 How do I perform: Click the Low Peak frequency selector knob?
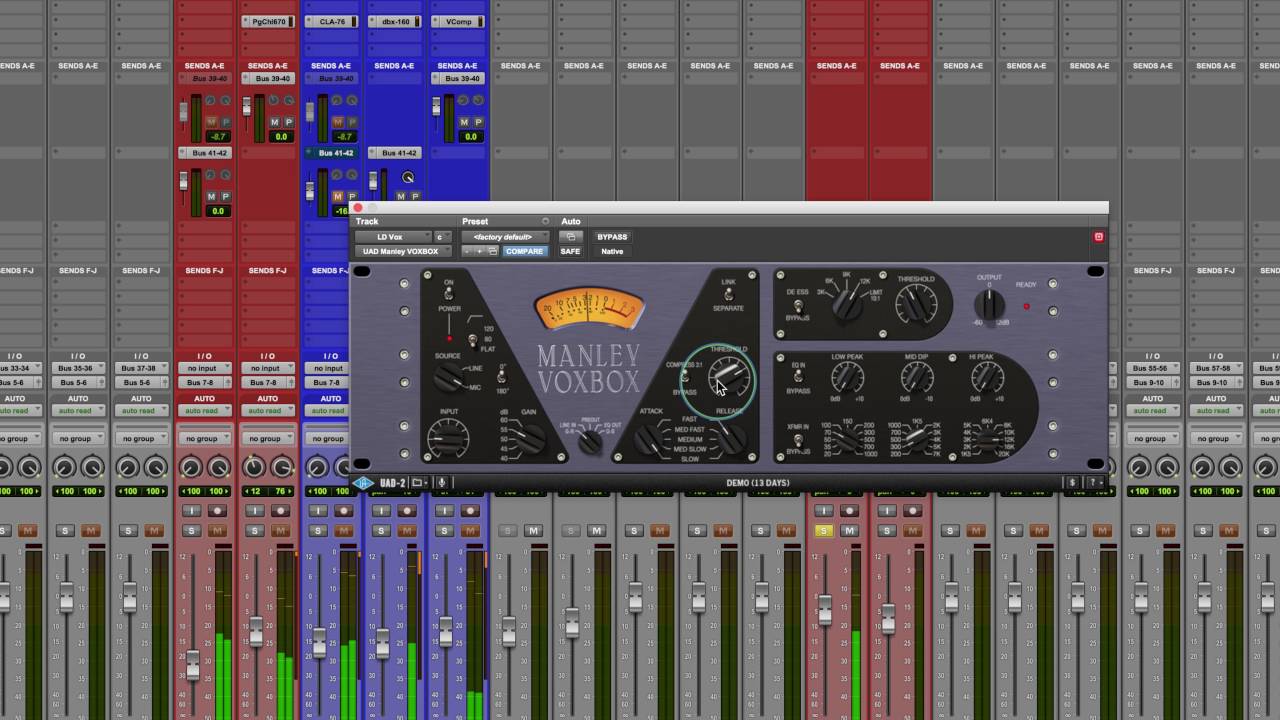[x=847, y=439]
